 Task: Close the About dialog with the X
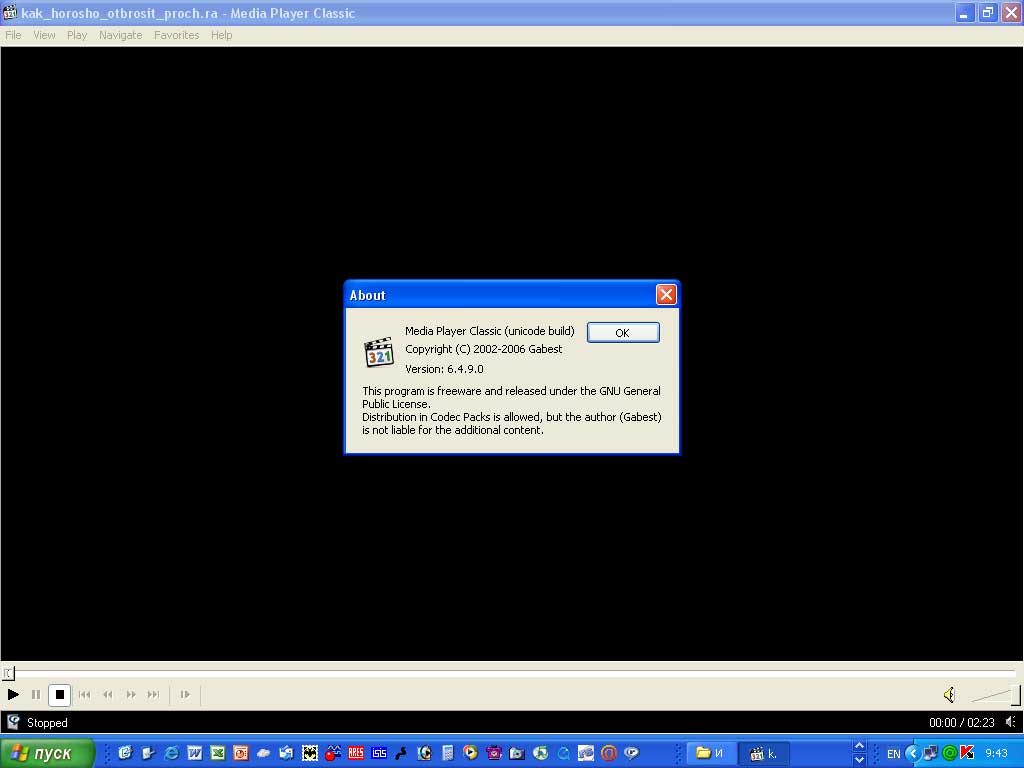[x=666, y=295]
